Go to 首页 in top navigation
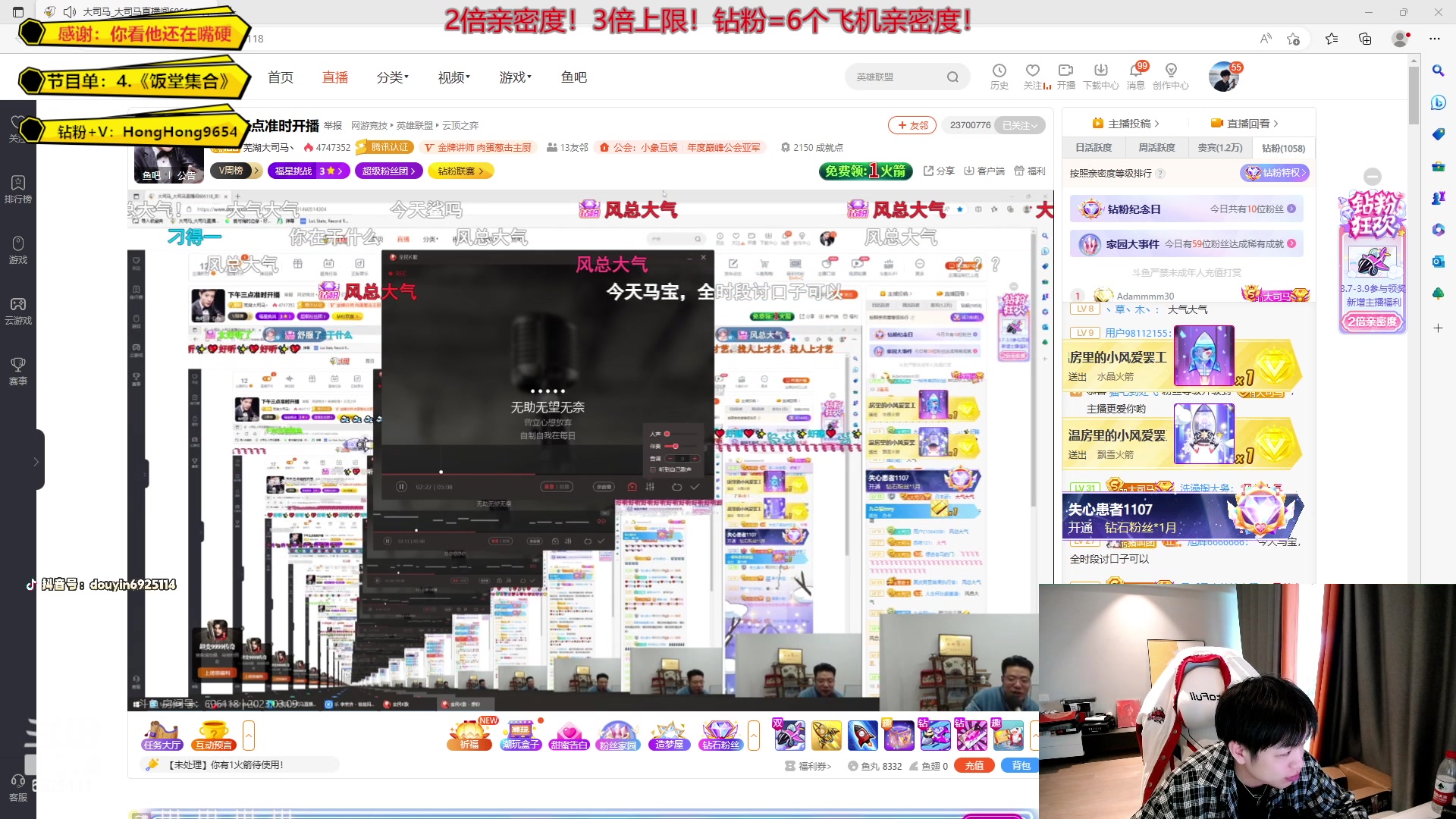 tap(281, 77)
